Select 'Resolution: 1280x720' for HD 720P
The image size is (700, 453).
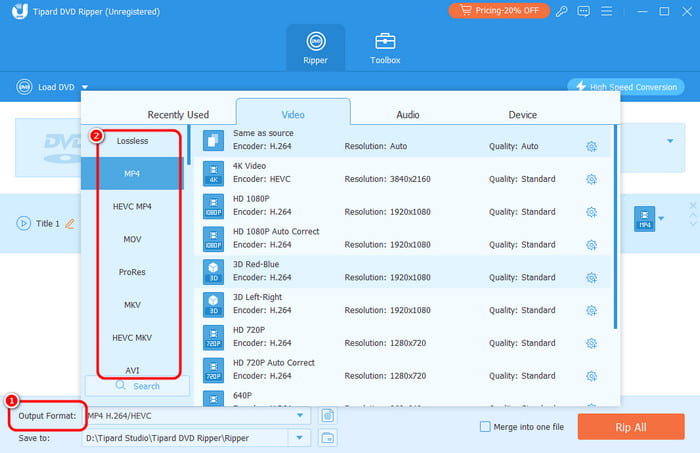click(x=385, y=343)
